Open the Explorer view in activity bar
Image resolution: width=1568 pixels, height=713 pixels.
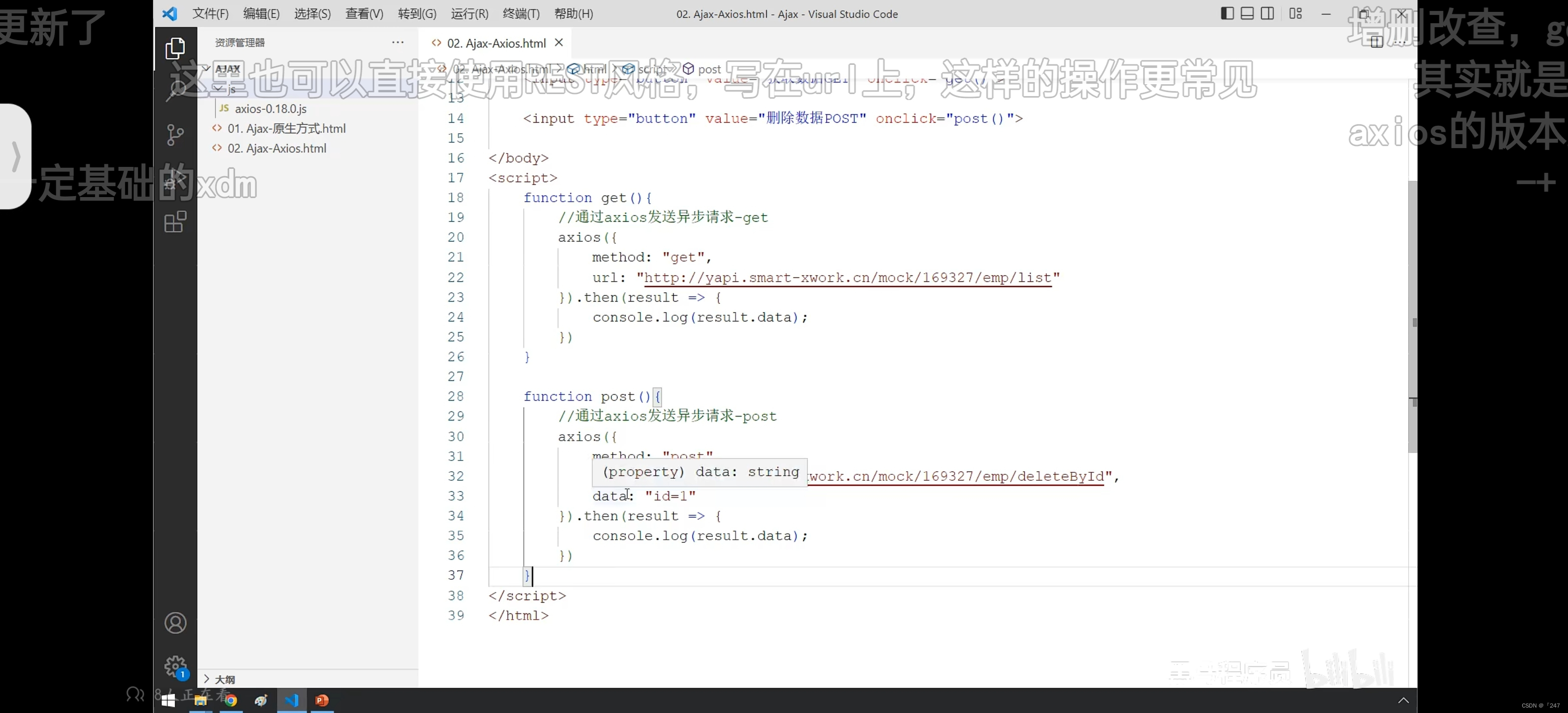tap(175, 48)
